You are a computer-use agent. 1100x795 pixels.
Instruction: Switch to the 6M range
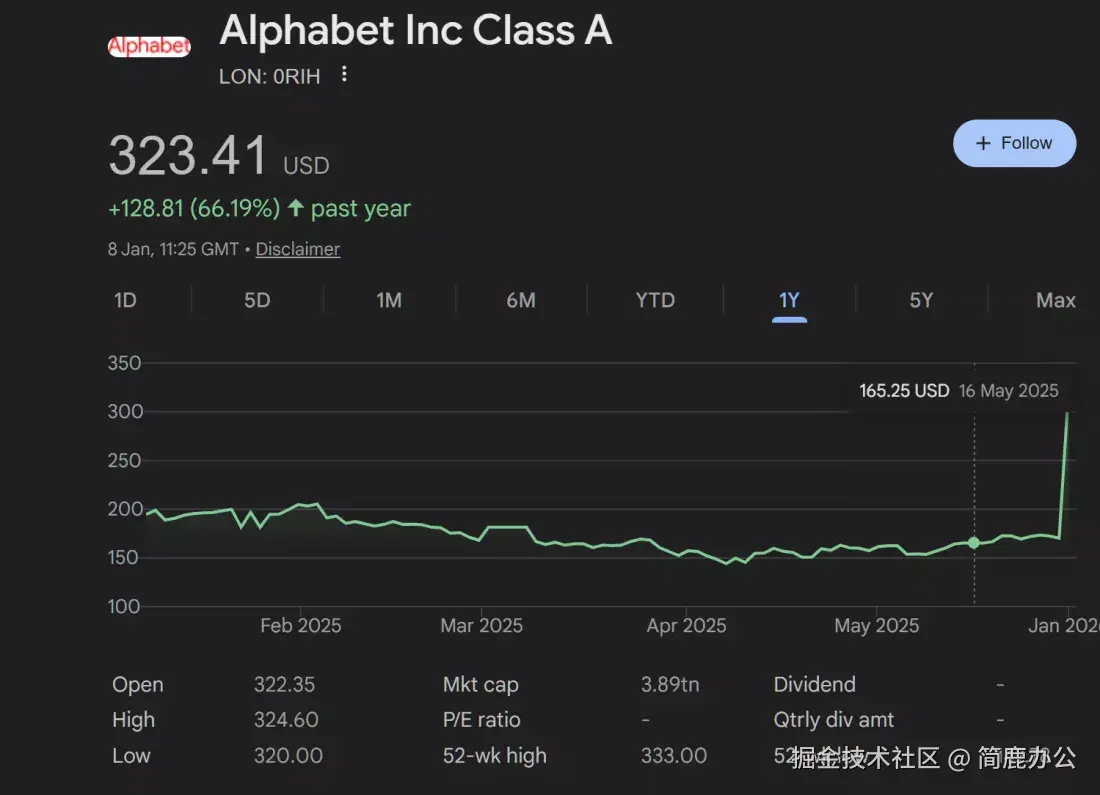tap(521, 300)
